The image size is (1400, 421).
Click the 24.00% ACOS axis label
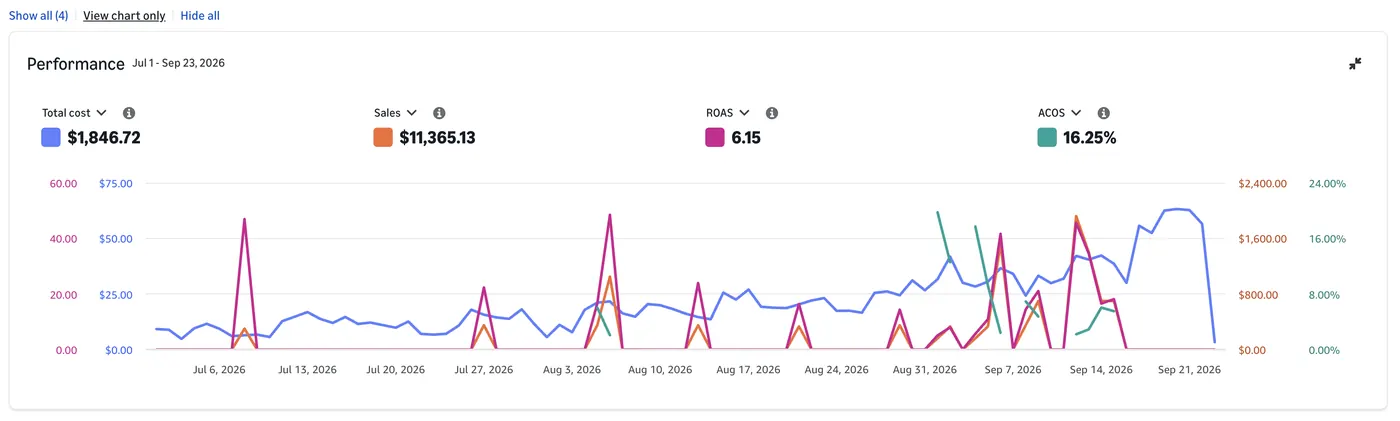[x=1328, y=184]
